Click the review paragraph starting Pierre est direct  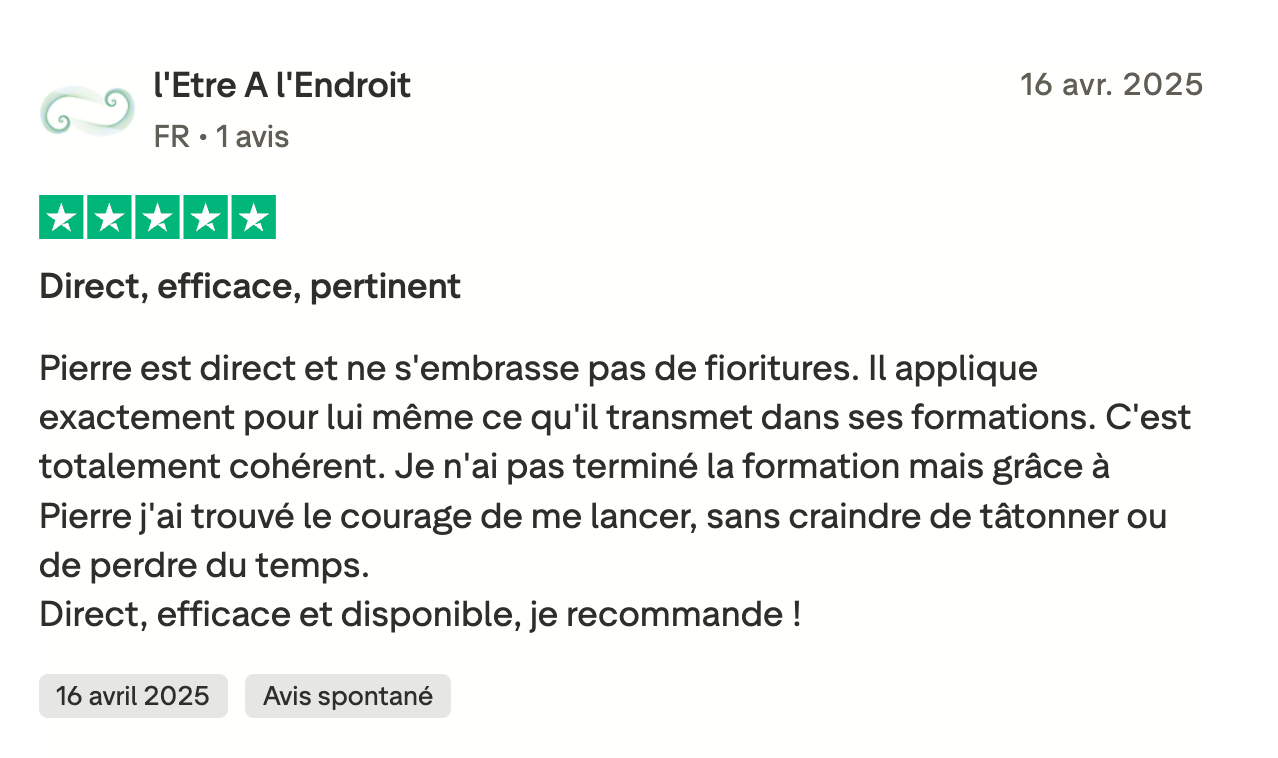pos(615,491)
